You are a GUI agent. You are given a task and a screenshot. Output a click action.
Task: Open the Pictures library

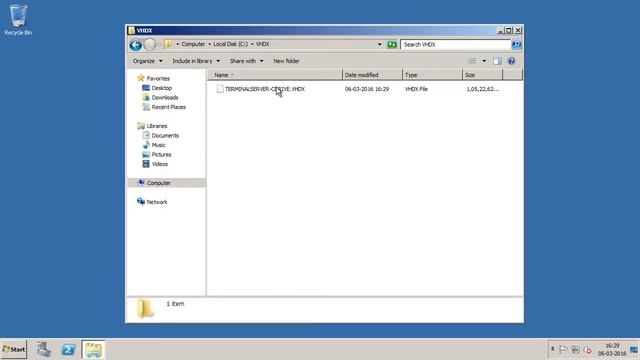click(x=161, y=155)
